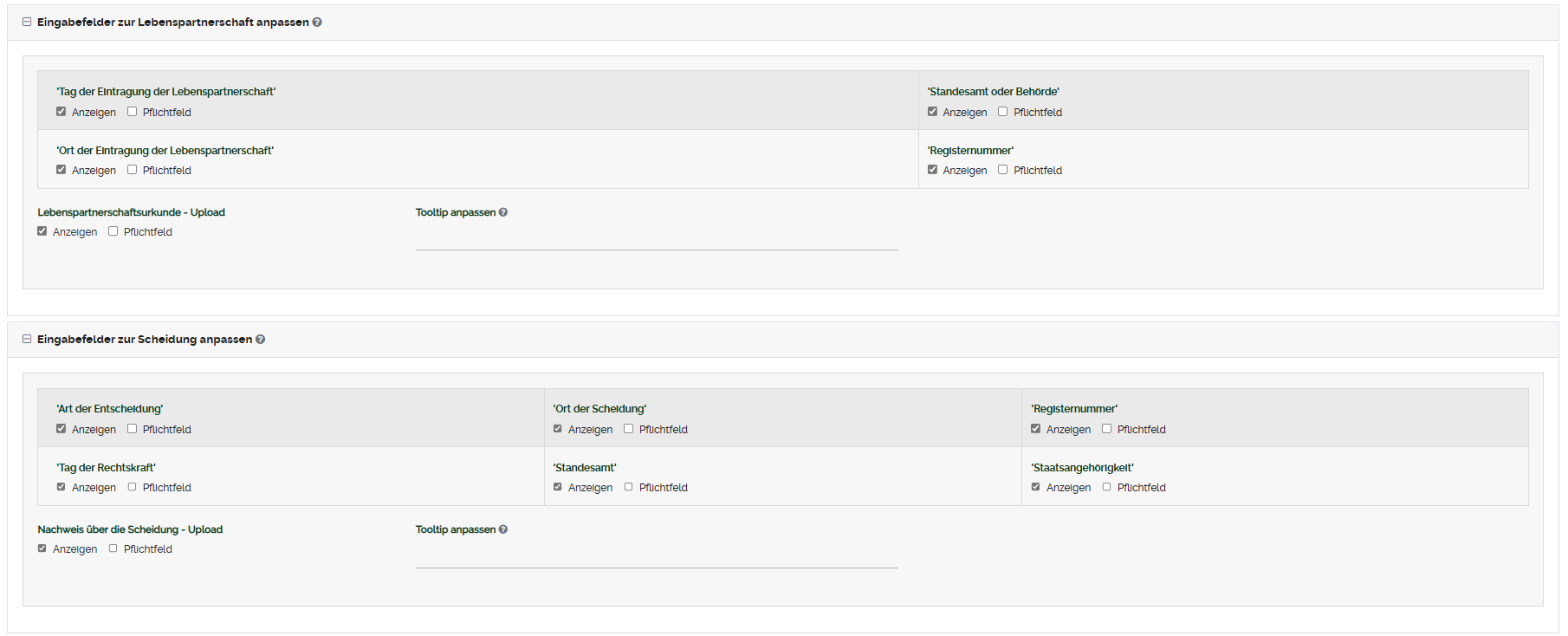The image size is (1568, 636).
Task: Enable Pflichtfeld for 'Art der Entscheidung'
Action: [133, 429]
